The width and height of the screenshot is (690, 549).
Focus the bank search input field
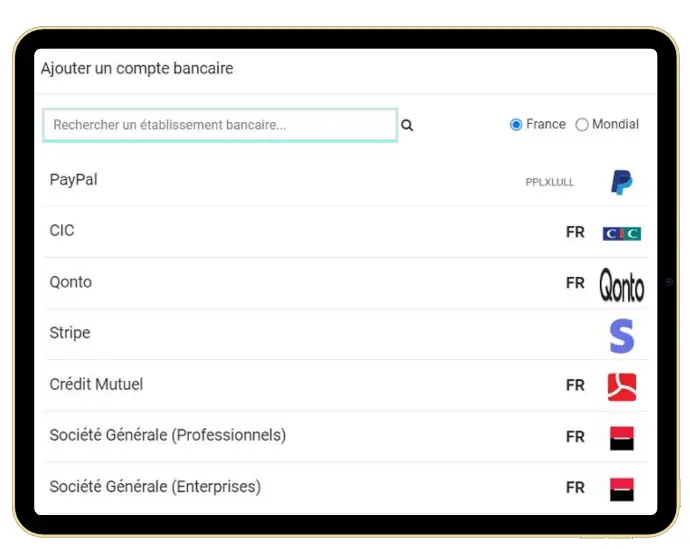coord(220,125)
